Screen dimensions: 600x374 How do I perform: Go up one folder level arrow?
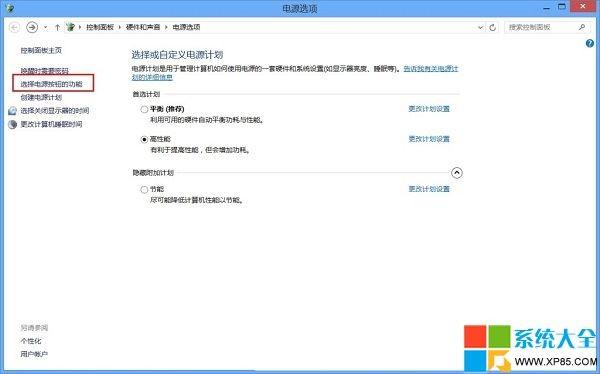[x=57, y=27]
